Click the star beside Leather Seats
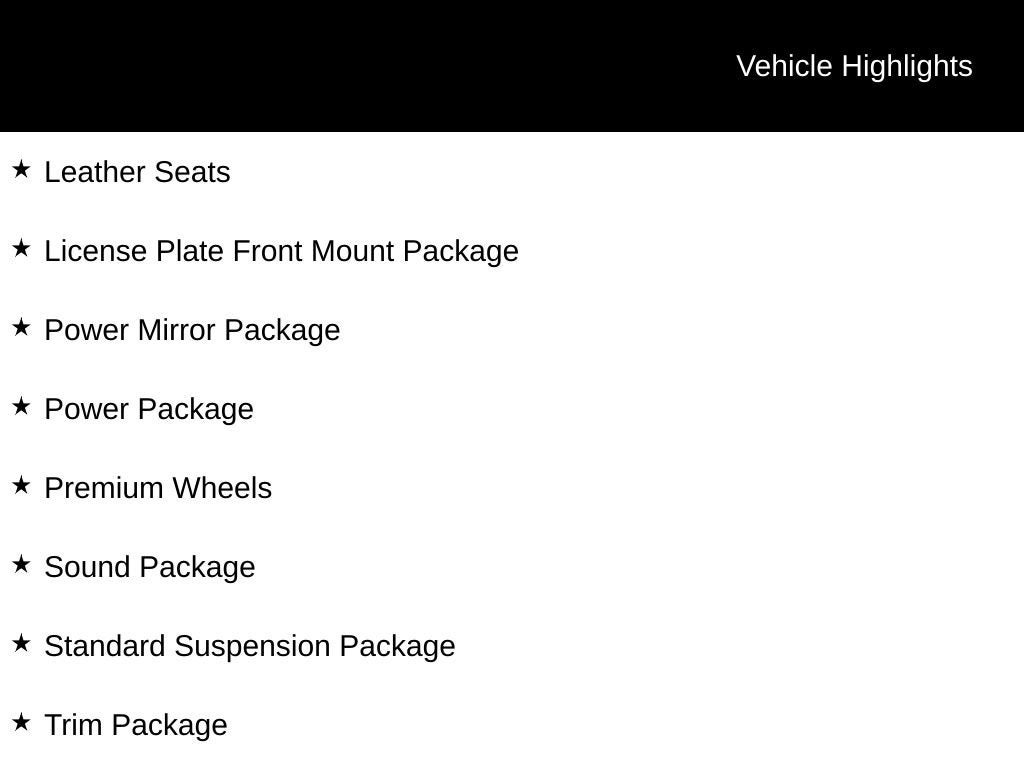The image size is (1024, 768). click(21, 169)
